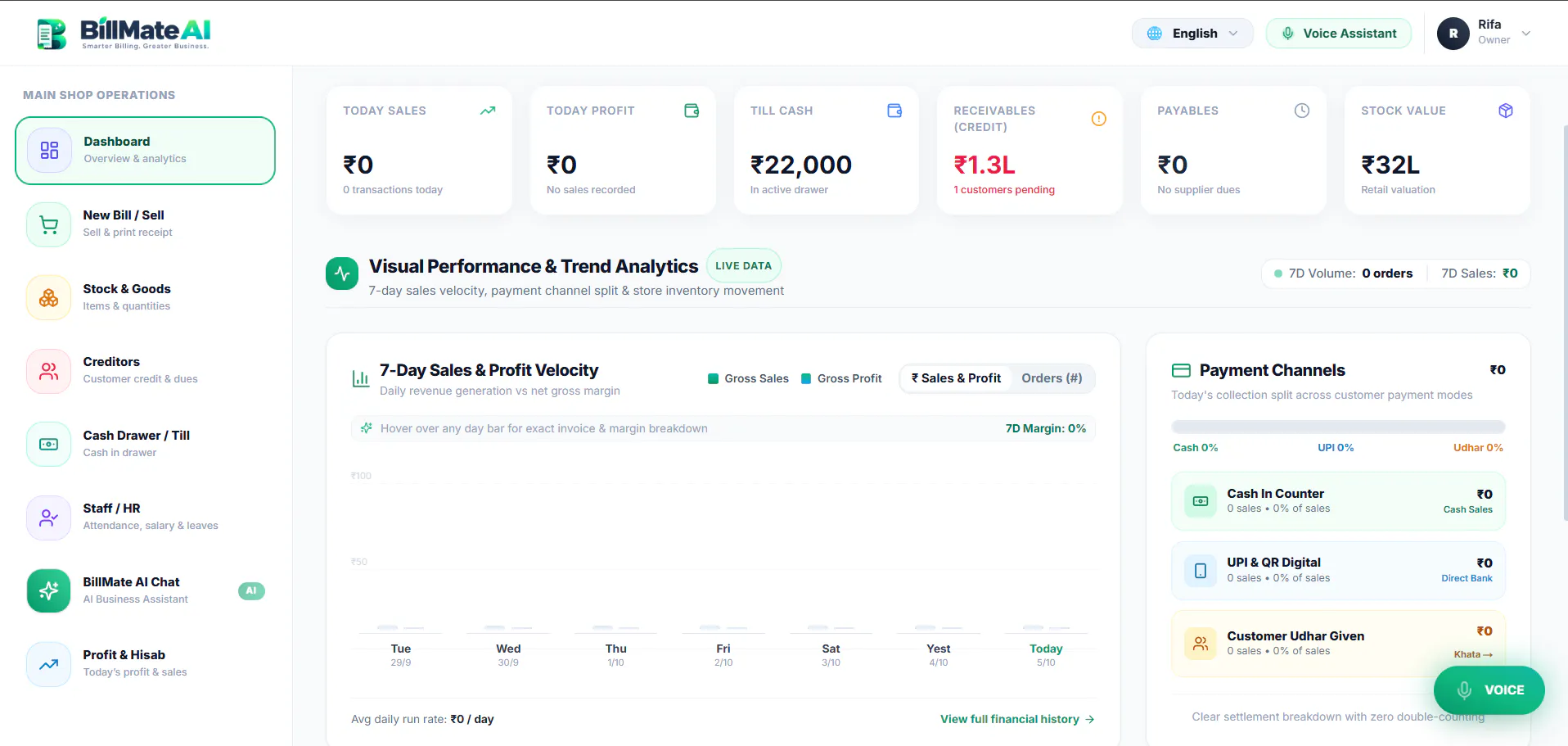Open the Stock & Goods boxes icon

tap(49, 298)
